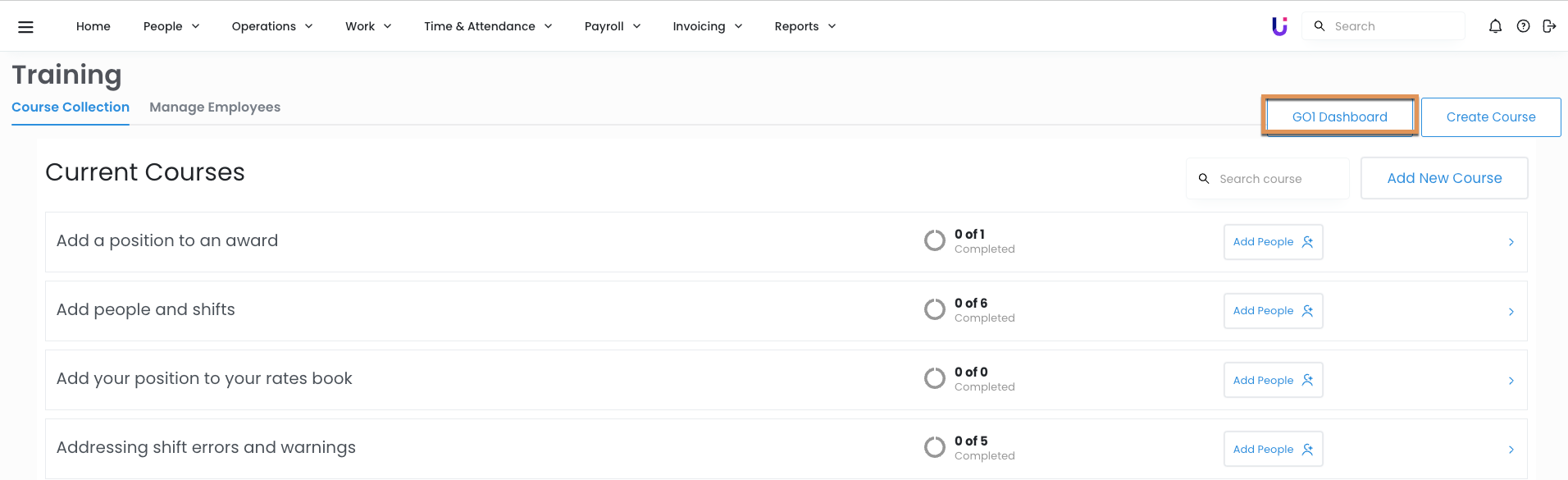Go to the Home menu item
Screen dimensions: 1568x480
[x=93, y=26]
